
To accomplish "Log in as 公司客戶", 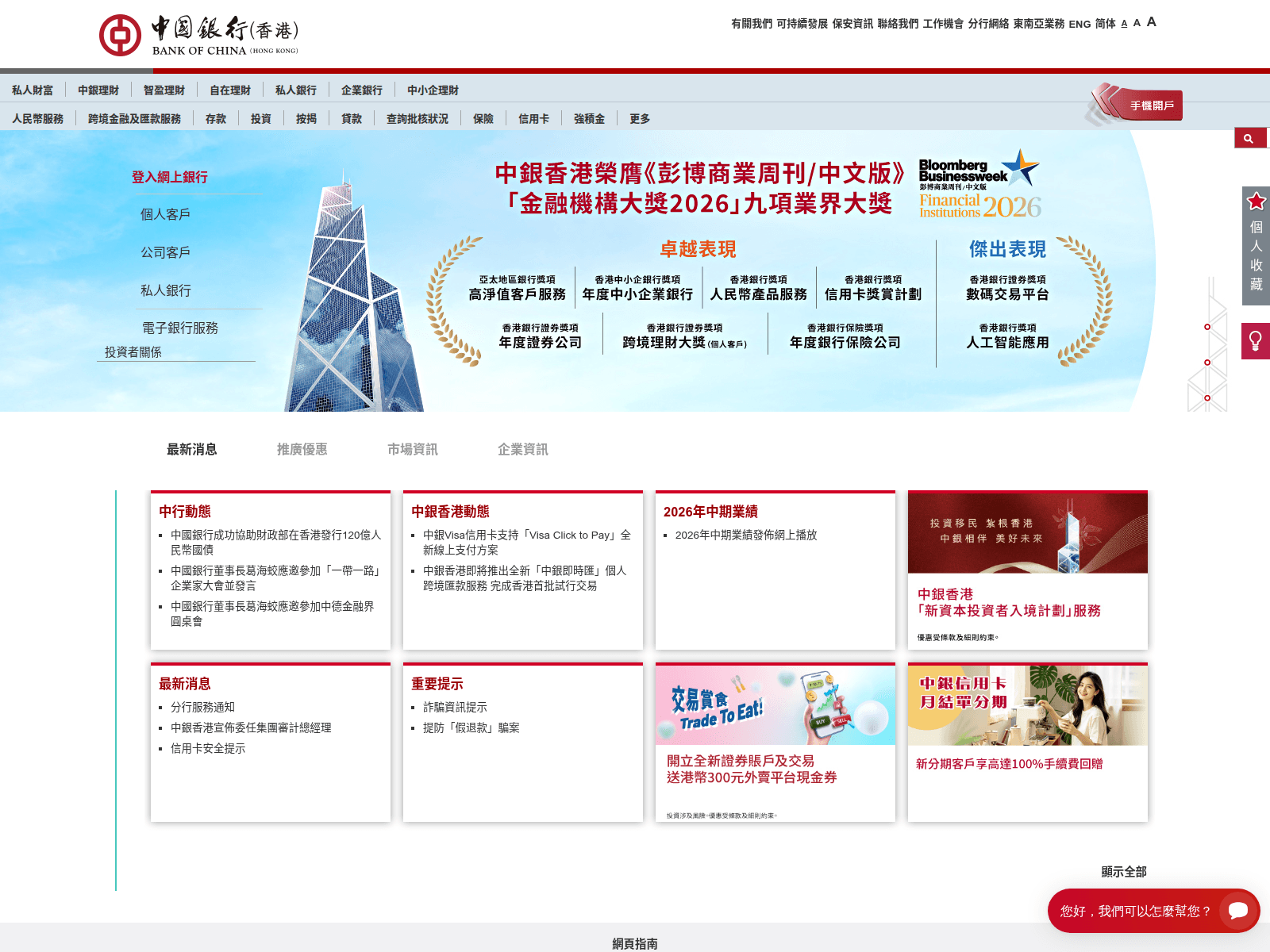I will 165,252.
